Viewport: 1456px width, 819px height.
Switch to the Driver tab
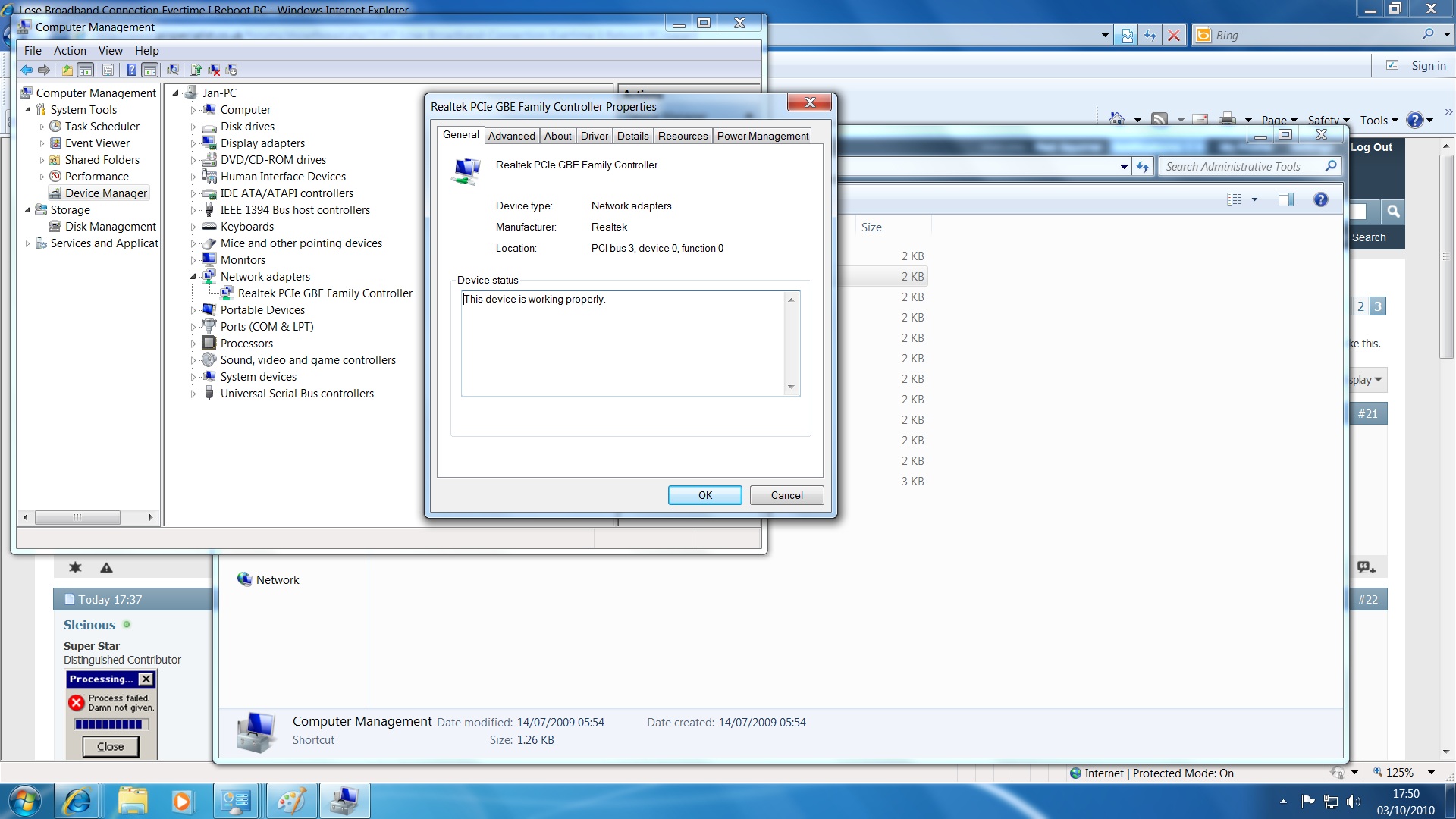(x=595, y=136)
